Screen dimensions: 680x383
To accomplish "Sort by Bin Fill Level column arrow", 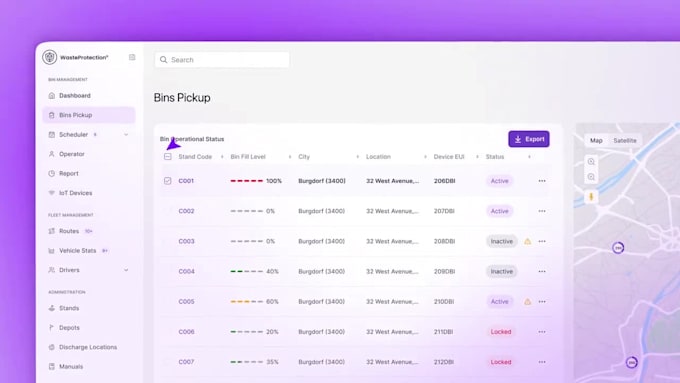I will pos(290,157).
